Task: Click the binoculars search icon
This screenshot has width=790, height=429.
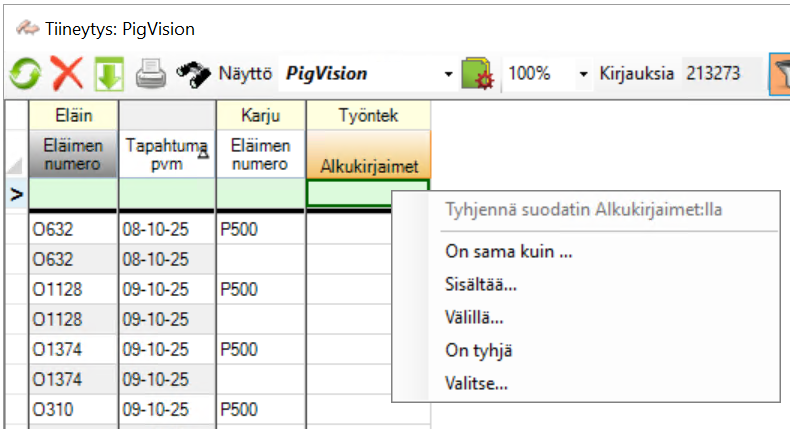Action: [x=193, y=75]
